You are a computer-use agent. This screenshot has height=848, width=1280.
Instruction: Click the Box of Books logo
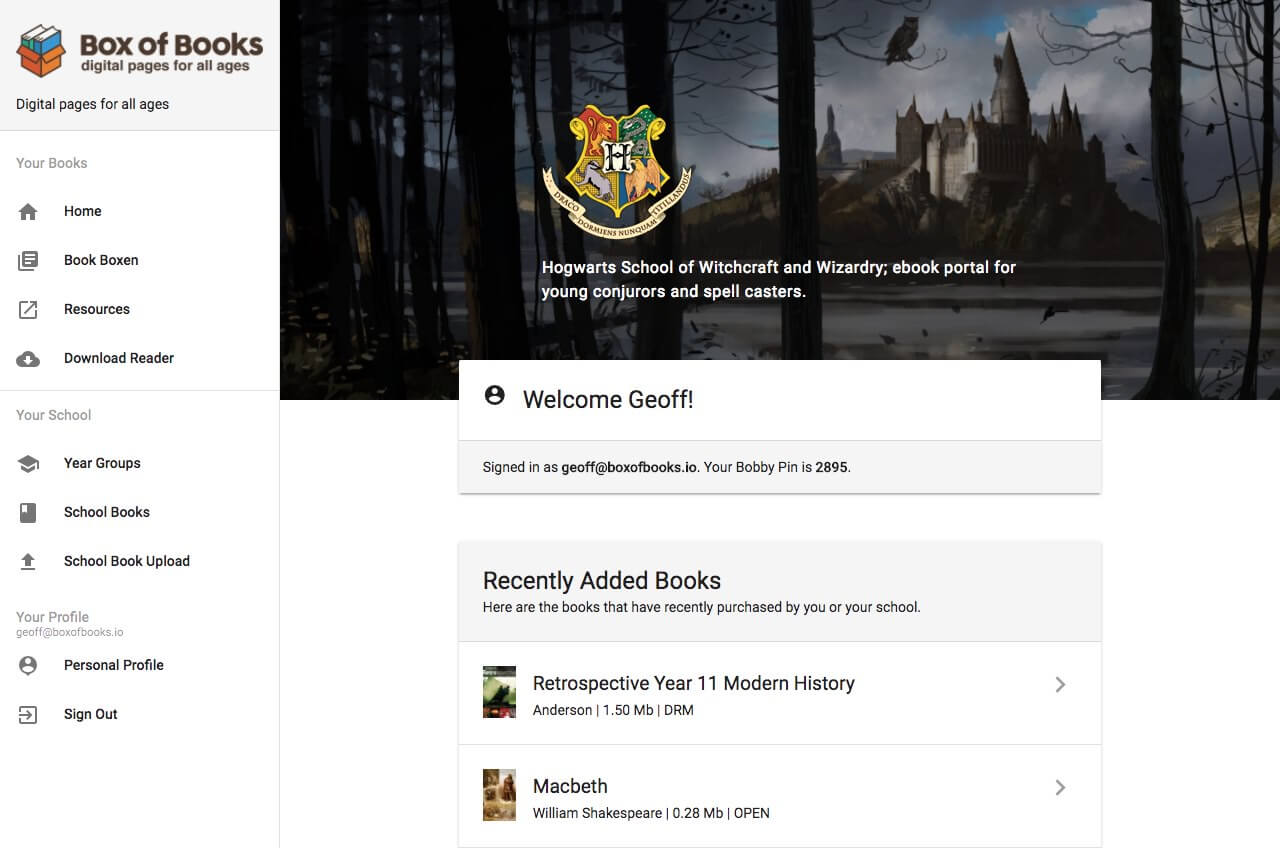pyautogui.click(x=140, y=51)
